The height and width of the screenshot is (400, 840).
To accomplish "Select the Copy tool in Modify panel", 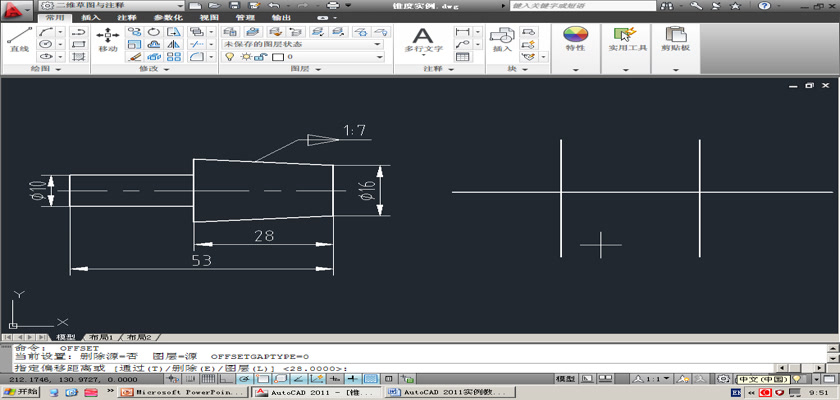I will [134, 32].
